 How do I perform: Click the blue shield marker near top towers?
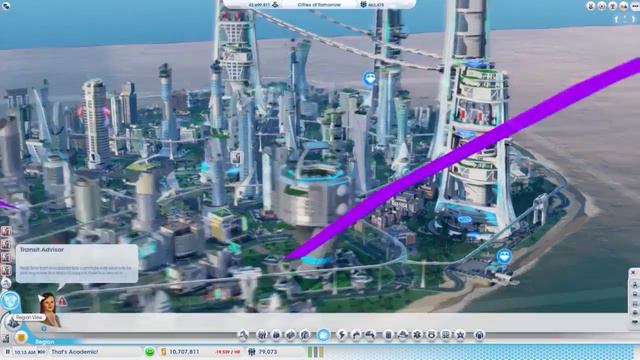pos(369,78)
